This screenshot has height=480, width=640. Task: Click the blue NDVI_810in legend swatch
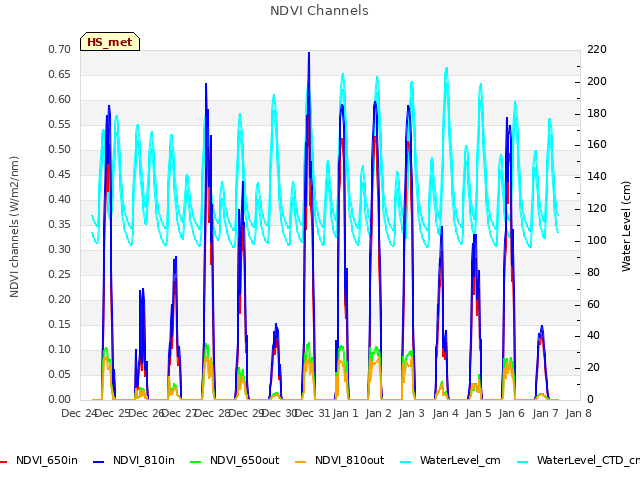(x=99, y=462)
